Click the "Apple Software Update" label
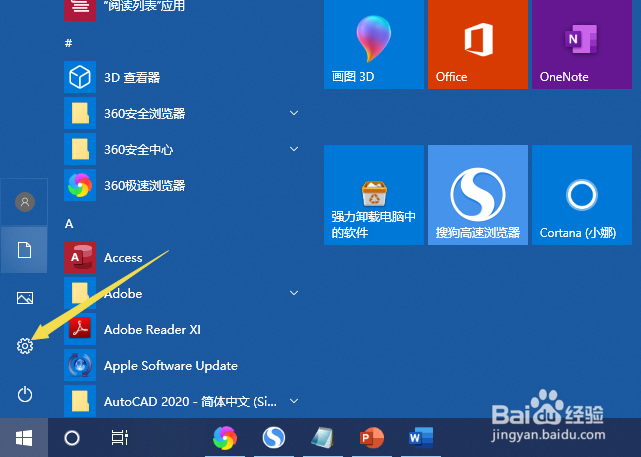This screenshot has height=457, width=641. pos(171,366)
